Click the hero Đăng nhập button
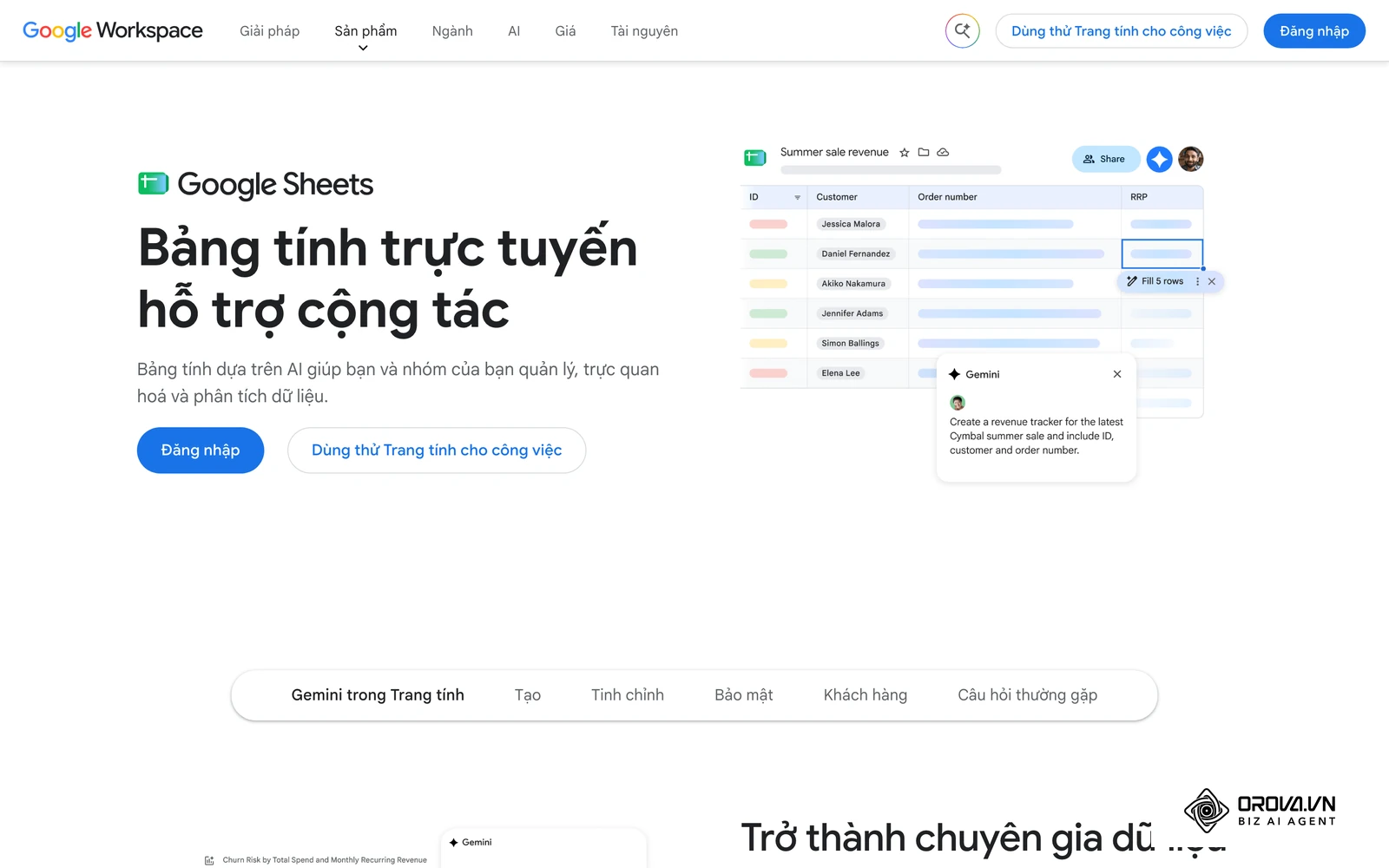This screenshot has height=868, width=1389. click(x=201, y=450)
